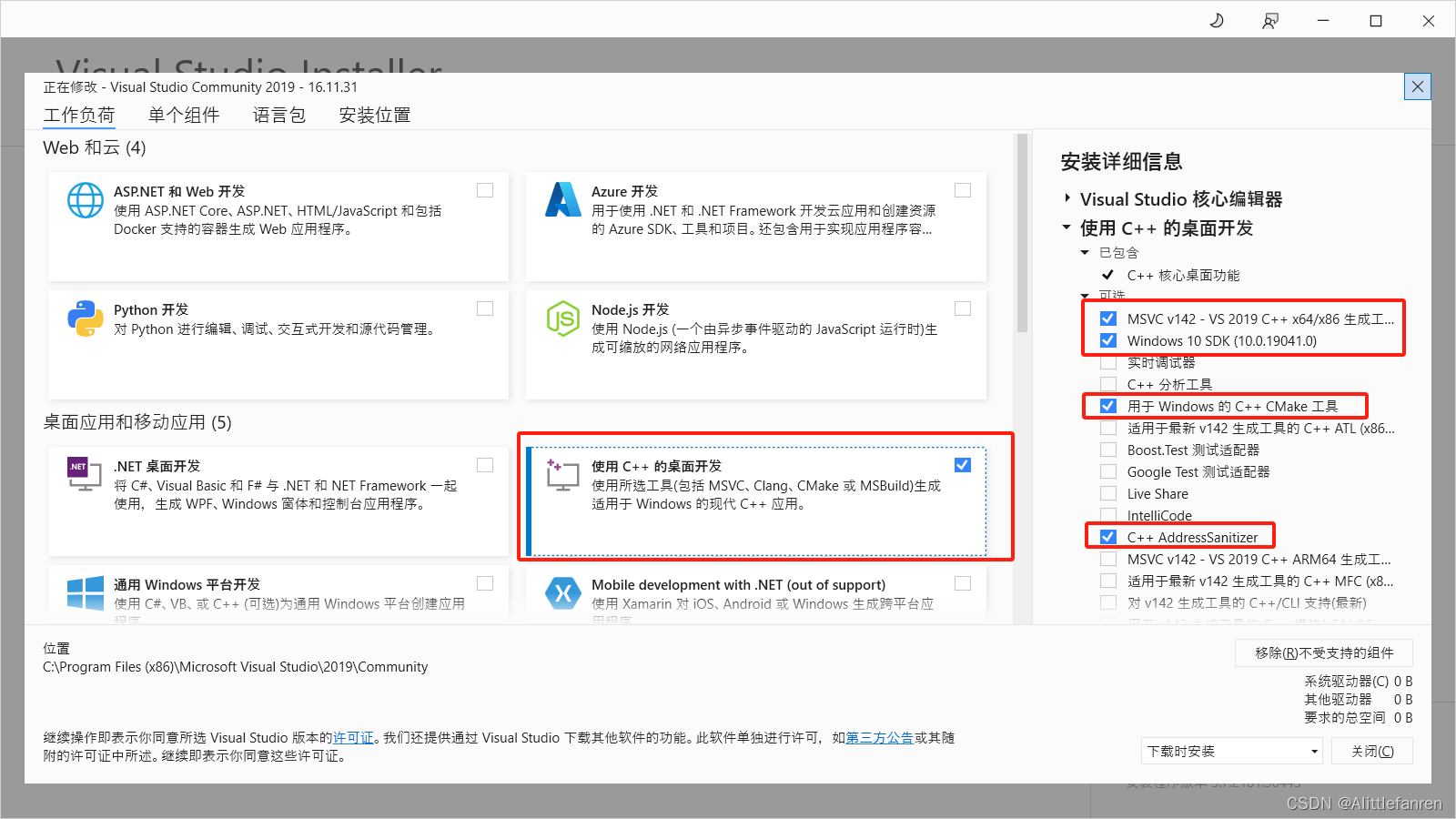Screen dimensions: 1456x819
Task: Check the C++ 分析工具 component
Action: [1108, 384]
